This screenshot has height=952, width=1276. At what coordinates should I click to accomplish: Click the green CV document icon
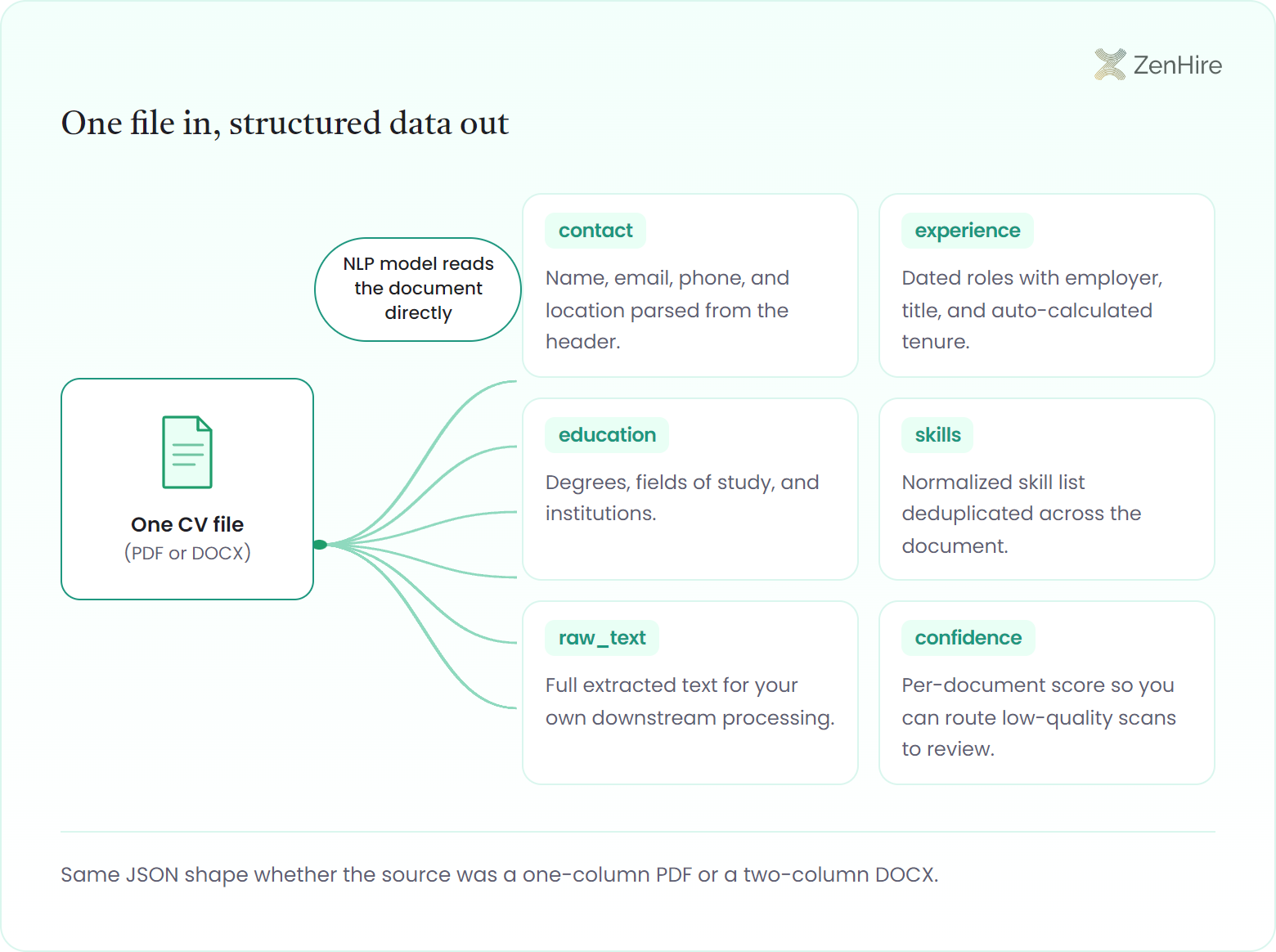tap(187, 452)
